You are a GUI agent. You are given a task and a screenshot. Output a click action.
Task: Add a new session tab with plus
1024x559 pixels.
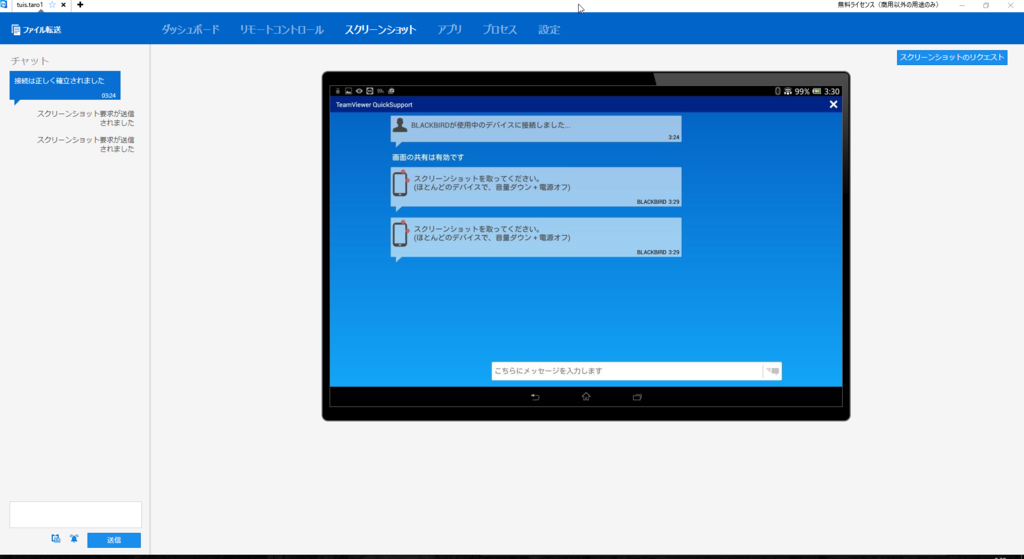80,5
